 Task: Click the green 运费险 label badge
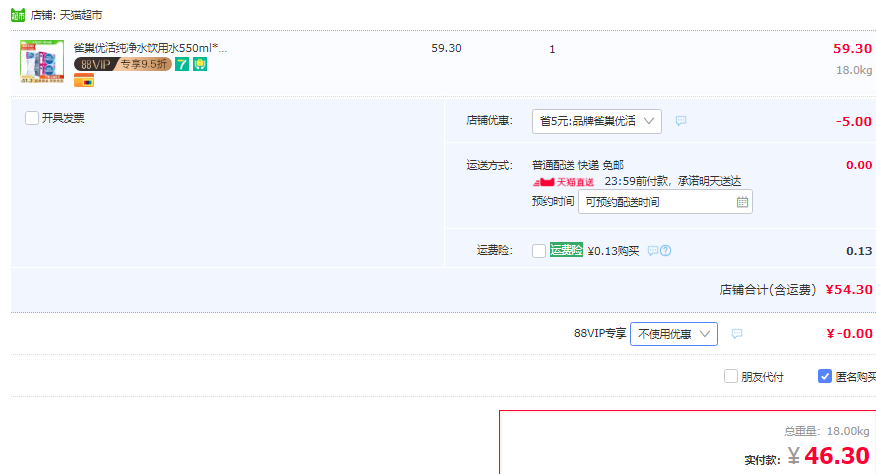566,250
